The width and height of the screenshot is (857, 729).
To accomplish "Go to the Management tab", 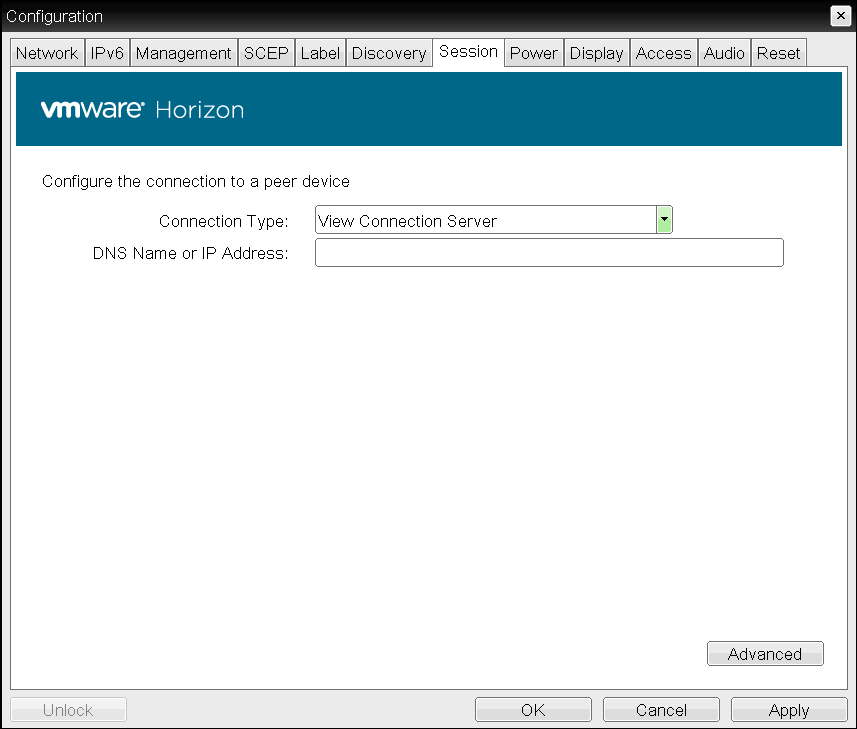I will [x=184, y=53].
